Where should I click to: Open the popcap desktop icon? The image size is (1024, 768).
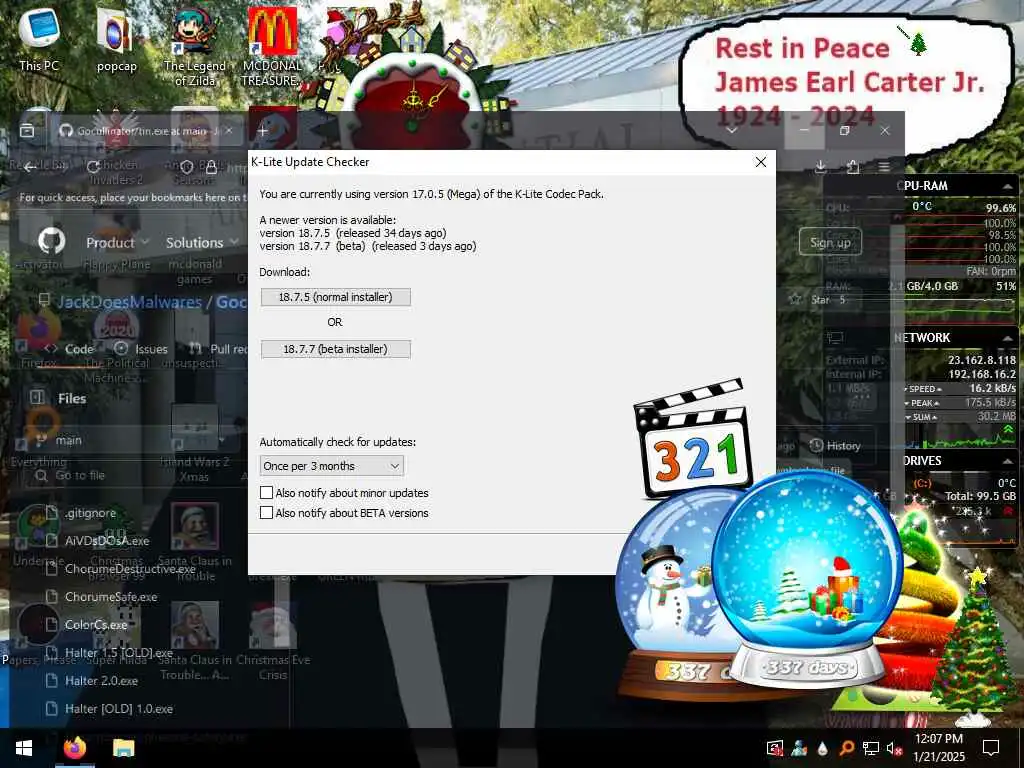[x=116, y=39]
